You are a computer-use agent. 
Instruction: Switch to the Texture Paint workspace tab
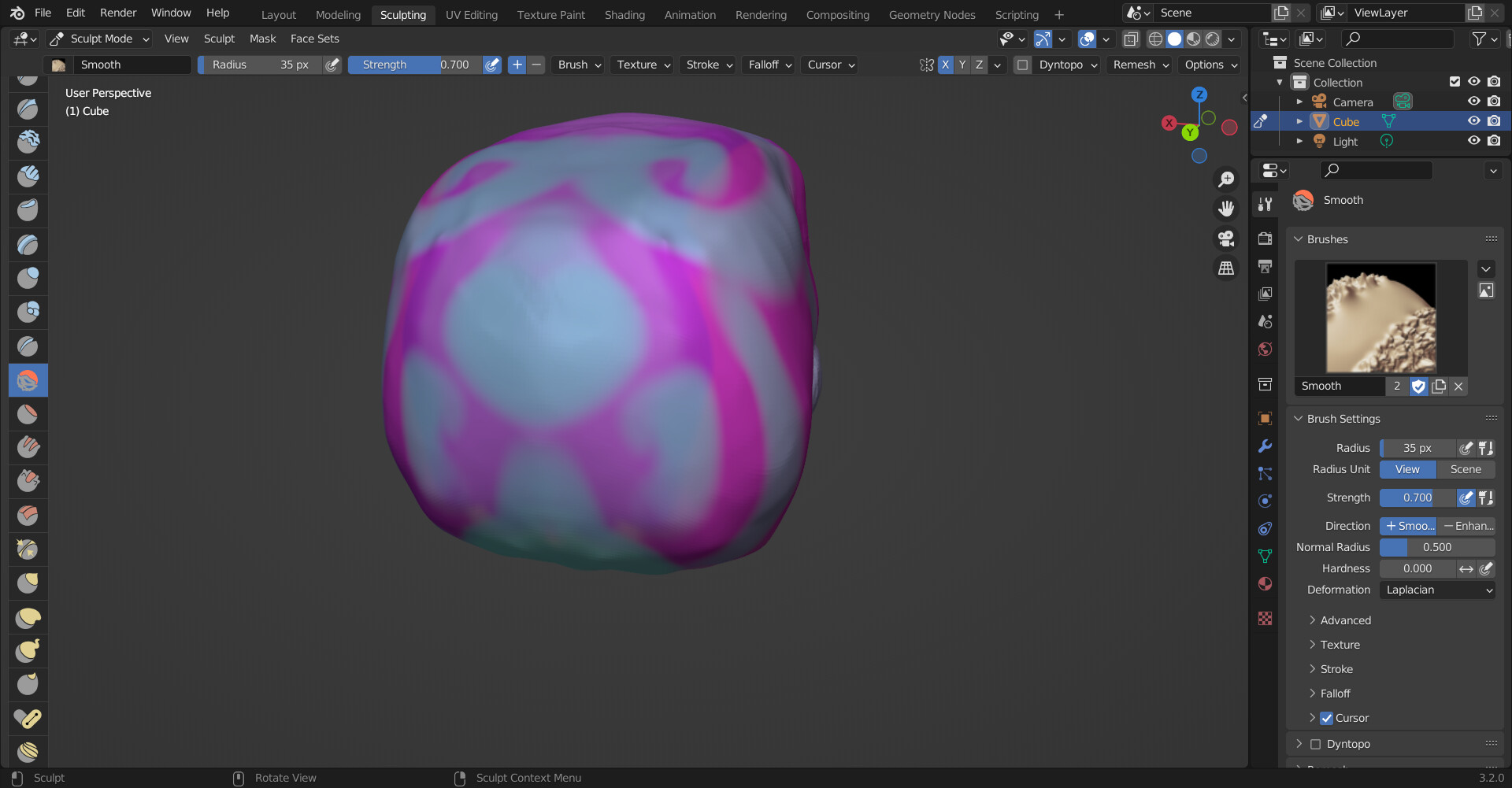point(550,15)
